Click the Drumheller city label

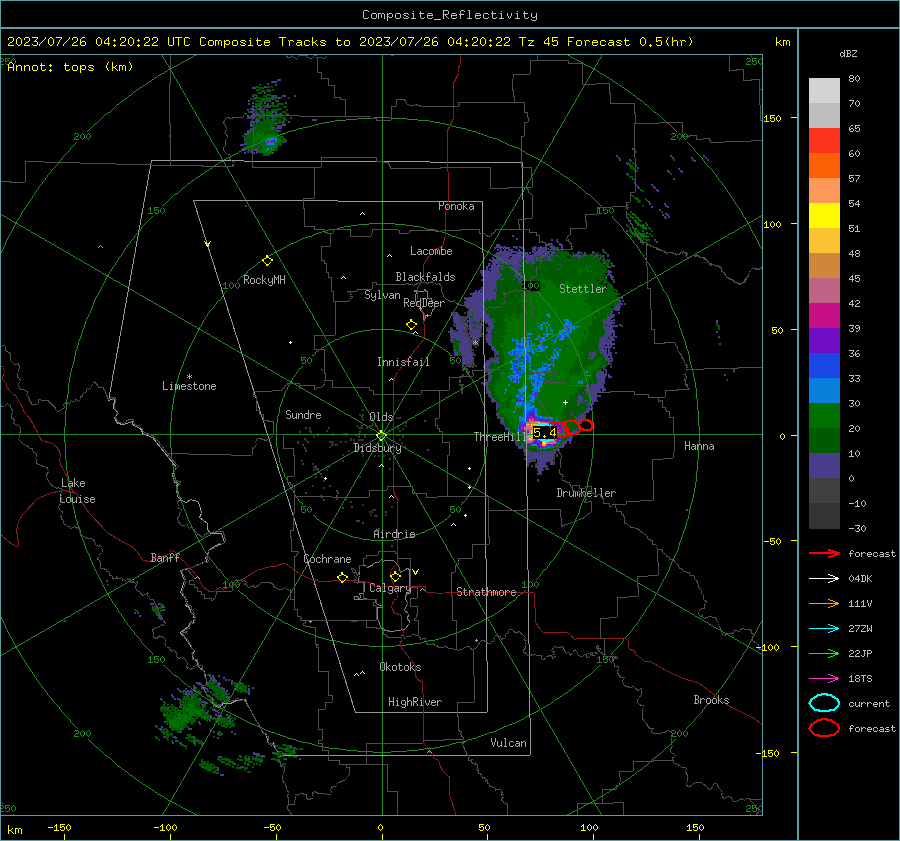586,493
